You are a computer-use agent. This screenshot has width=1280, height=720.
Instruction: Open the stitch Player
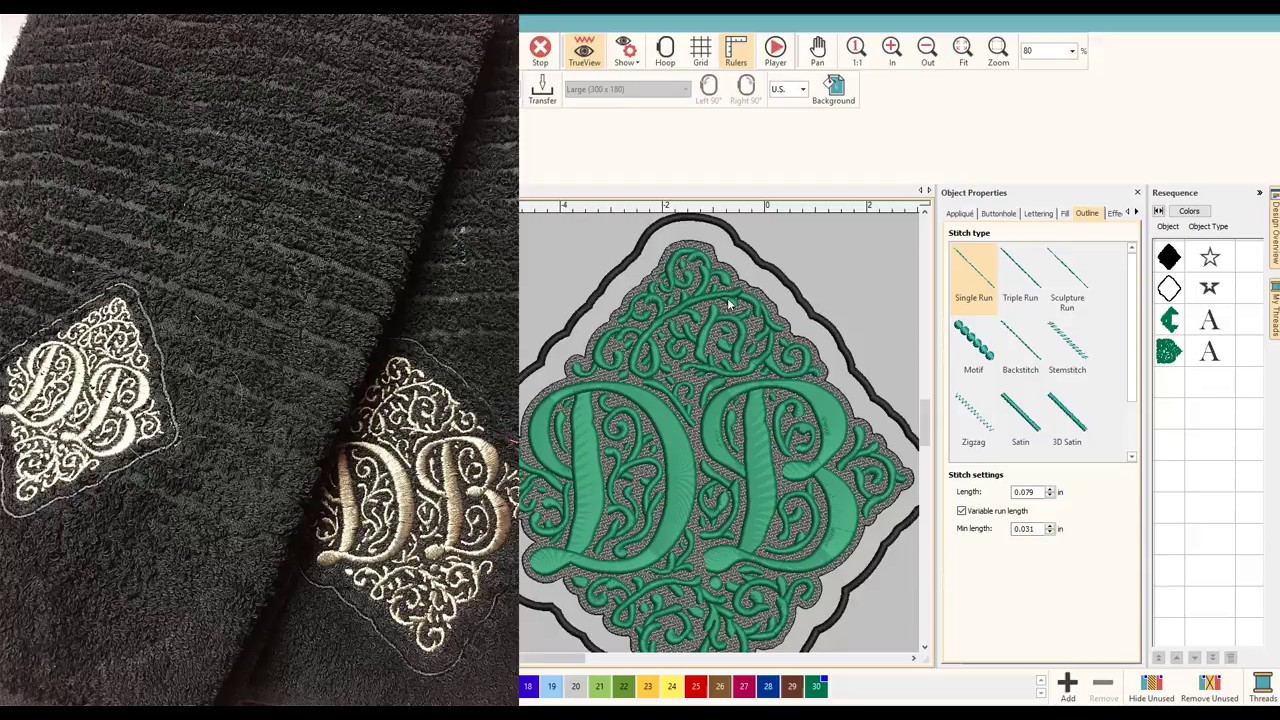pyautogui.click(x=775, y=51)
